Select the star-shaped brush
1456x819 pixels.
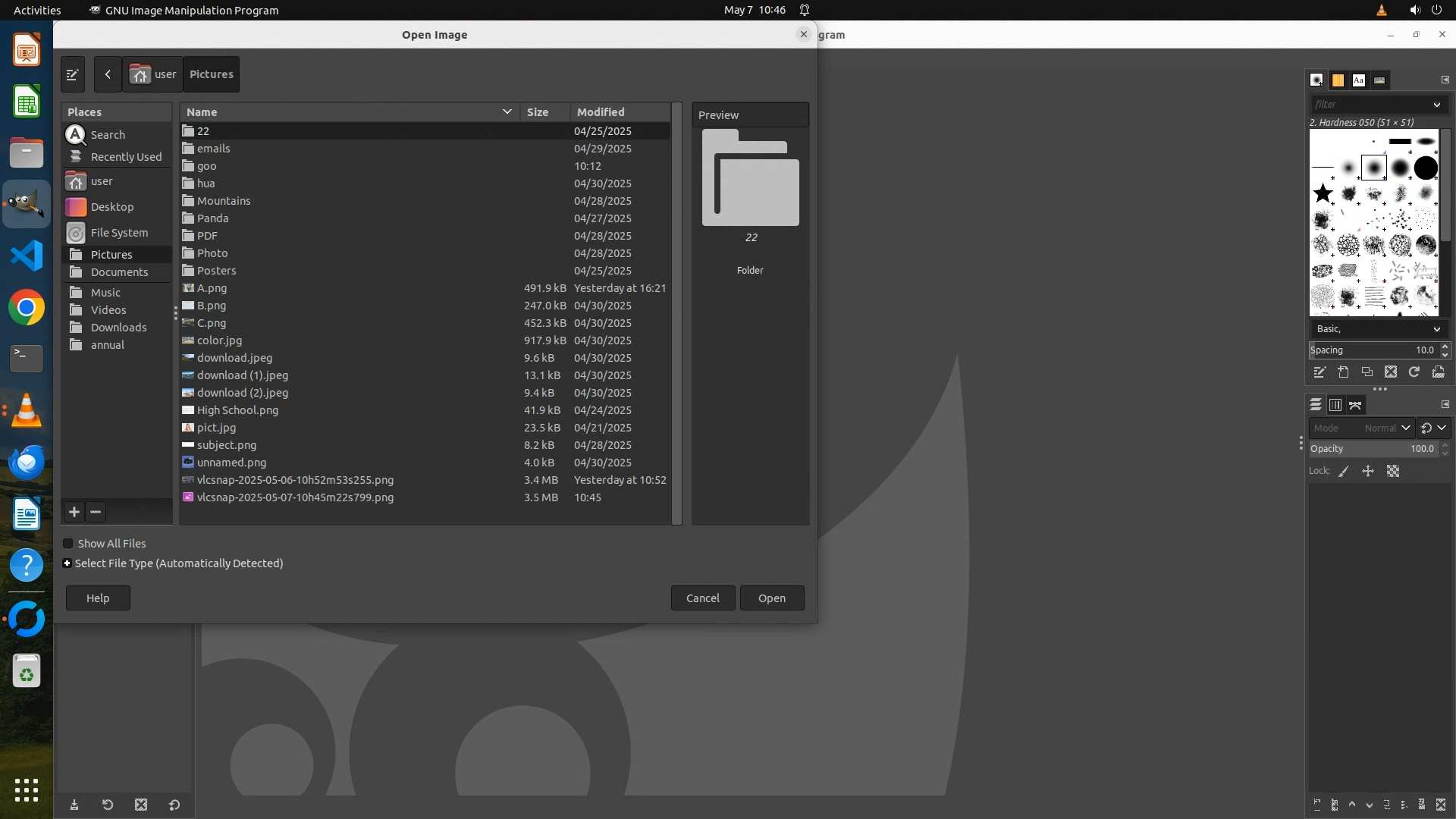point(1323,193)
